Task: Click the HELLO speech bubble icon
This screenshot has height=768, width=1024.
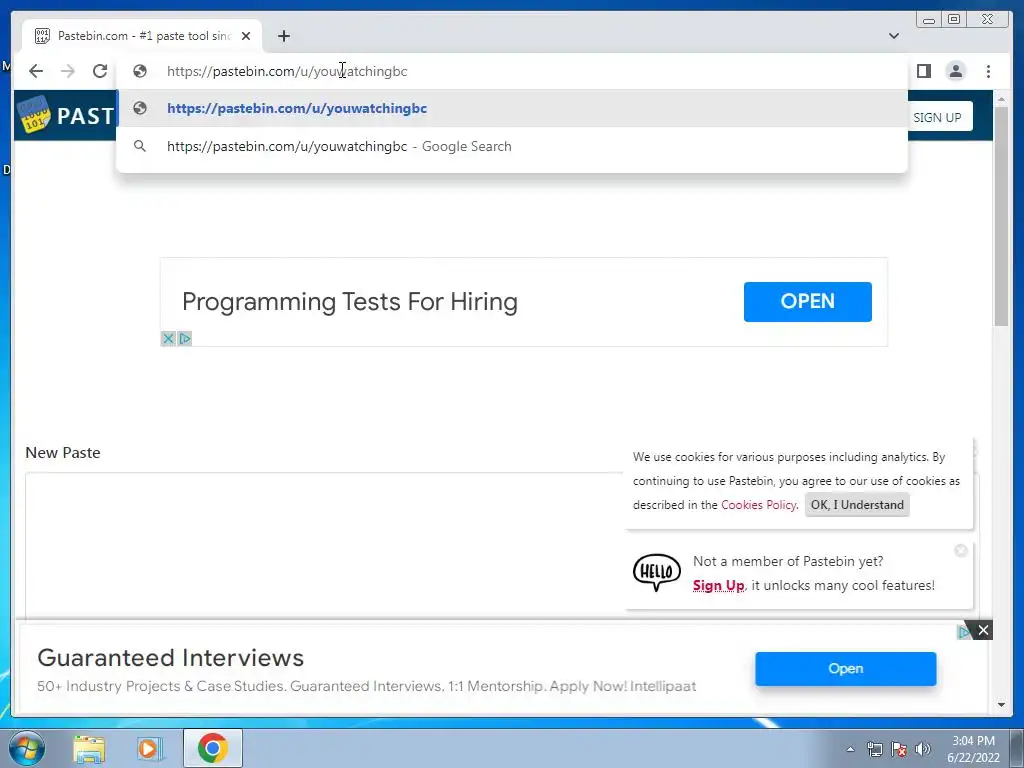Action: 656,573
